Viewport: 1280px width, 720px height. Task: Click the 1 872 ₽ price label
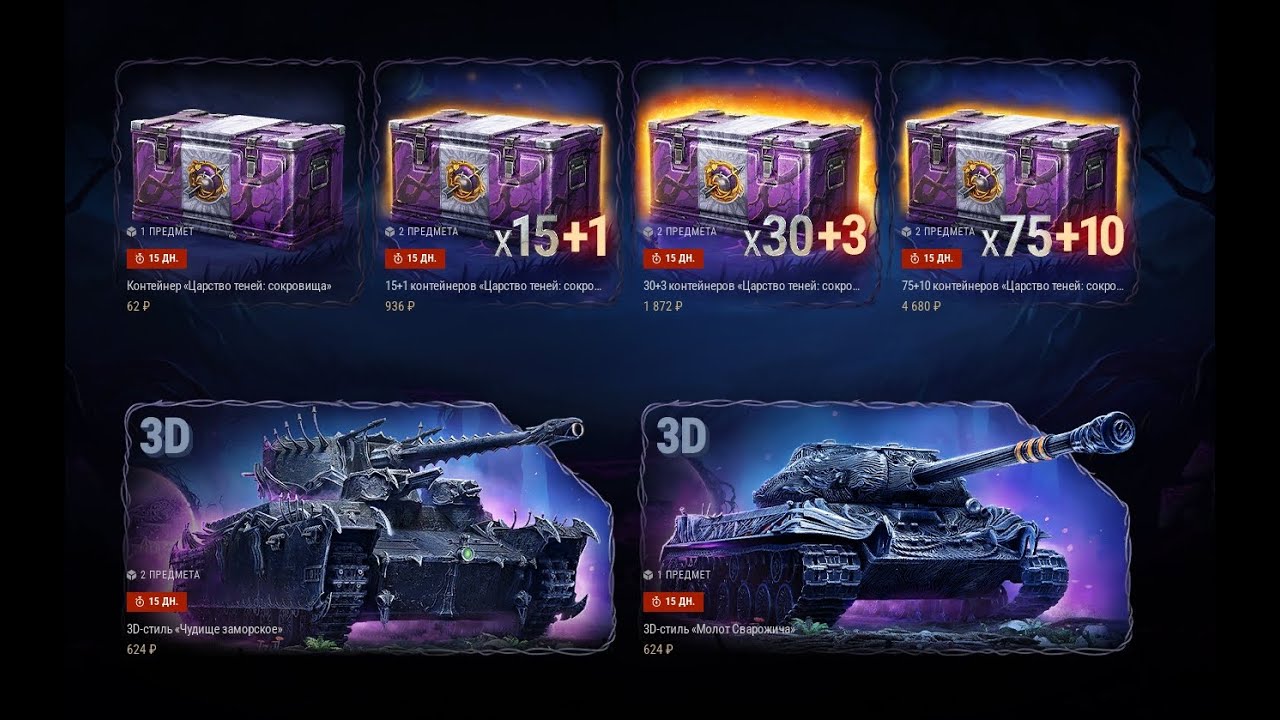[662, 306]
